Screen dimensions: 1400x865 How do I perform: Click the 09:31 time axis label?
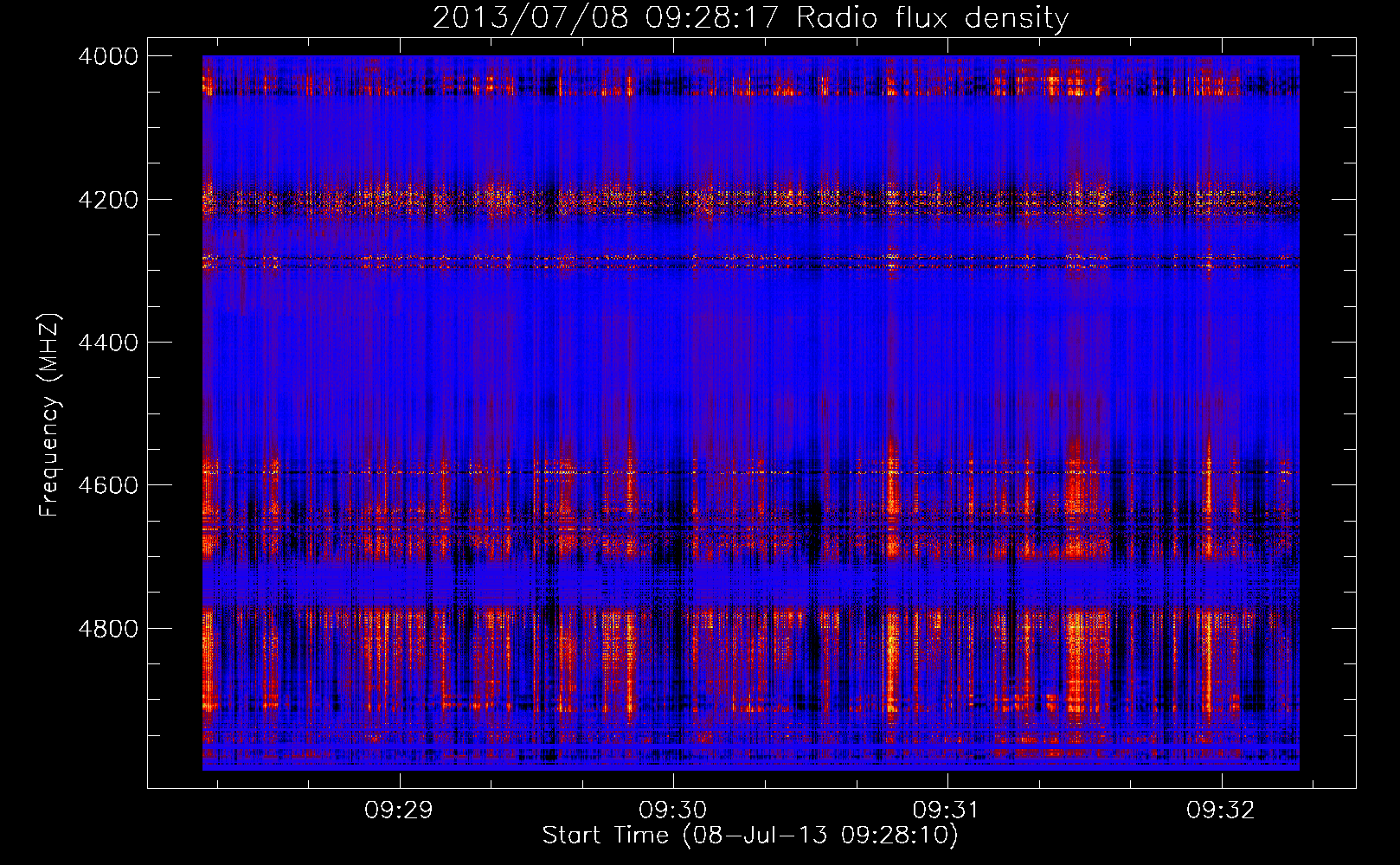[x=947, y=811]
